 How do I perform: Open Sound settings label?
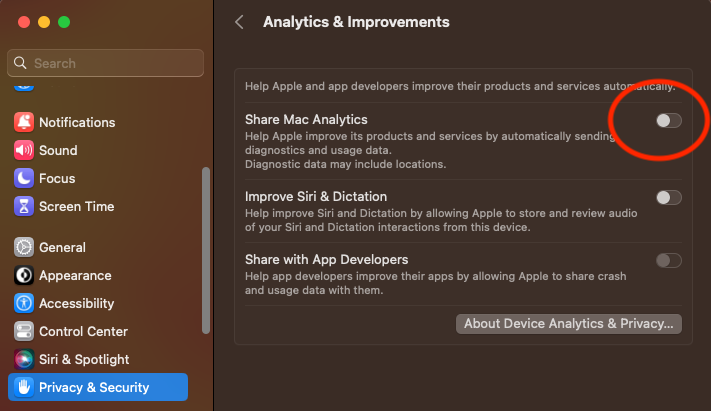58,151
